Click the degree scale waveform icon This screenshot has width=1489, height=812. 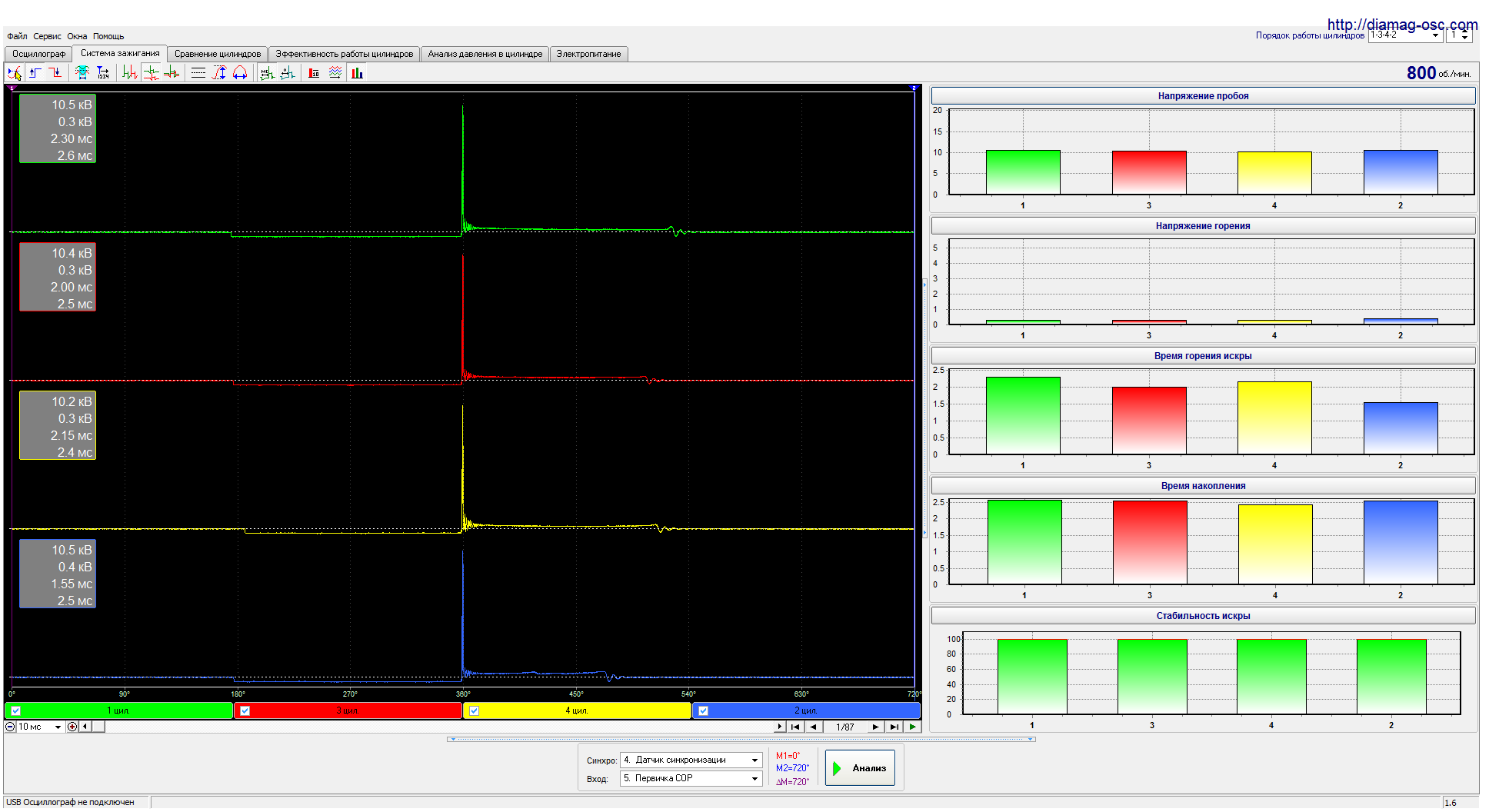click(x=288, y=73)
